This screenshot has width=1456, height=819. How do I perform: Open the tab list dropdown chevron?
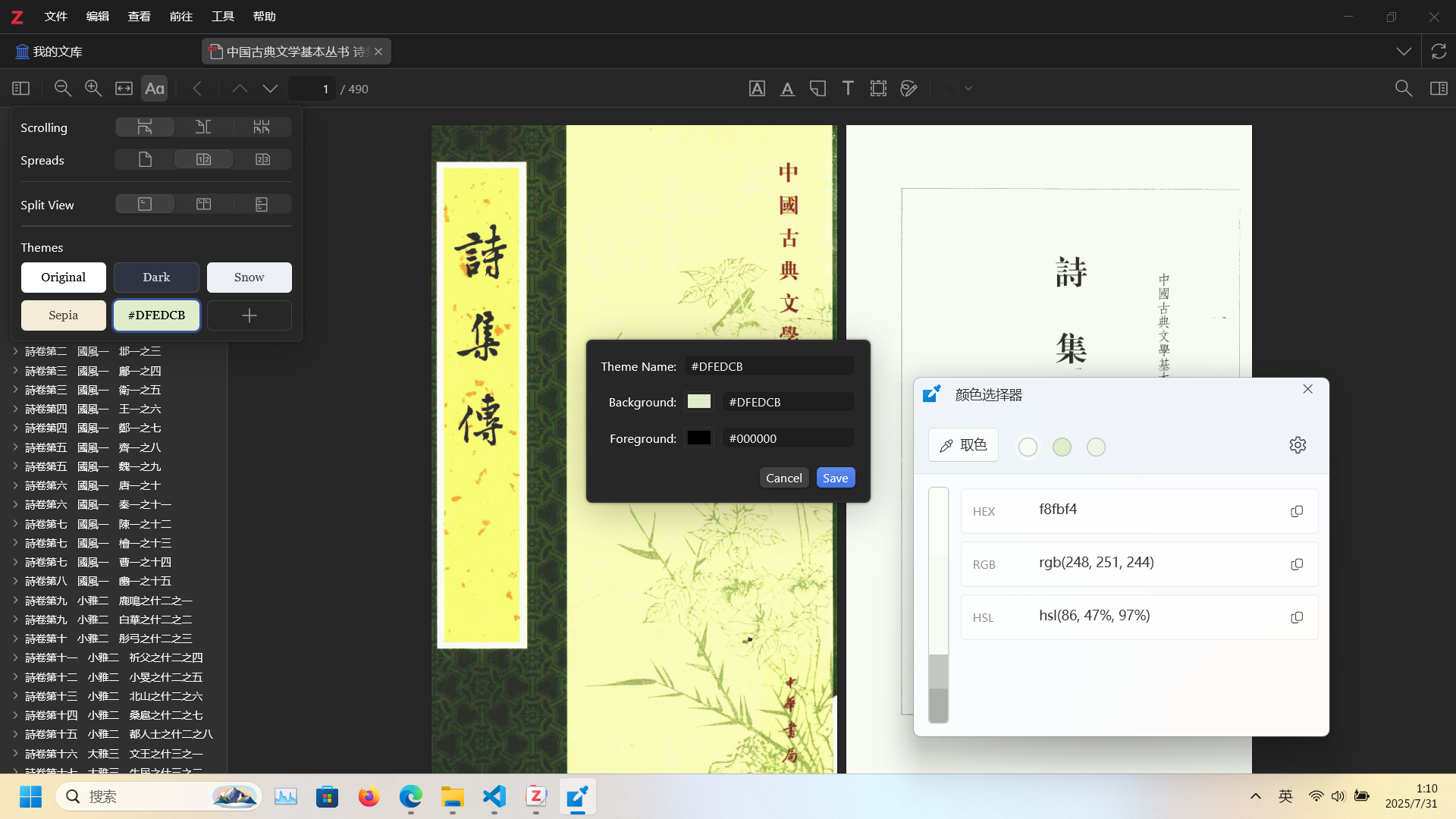[x=1404, y=52]
